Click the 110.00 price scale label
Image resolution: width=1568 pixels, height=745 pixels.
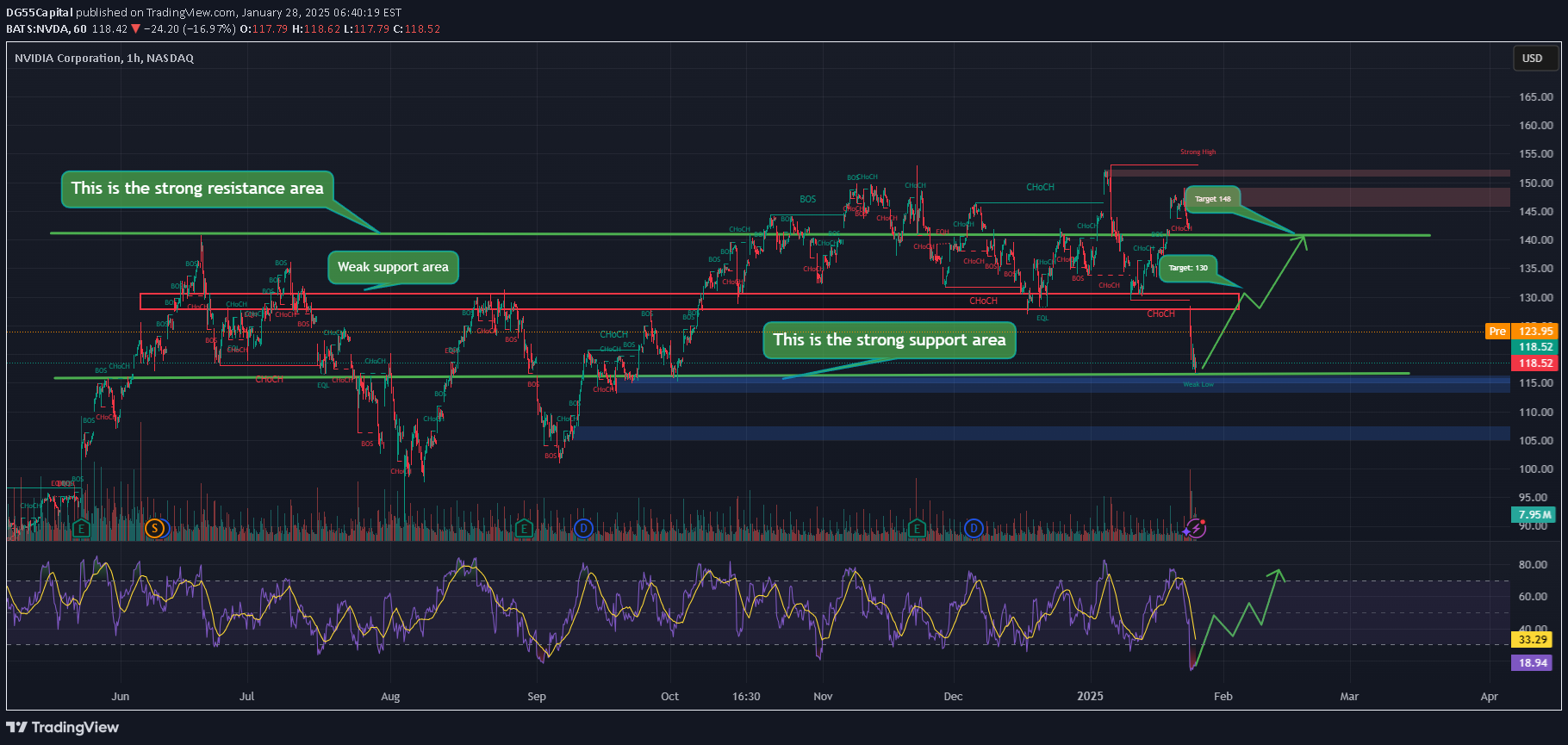pyautogui.click(x=1536, y=413)
